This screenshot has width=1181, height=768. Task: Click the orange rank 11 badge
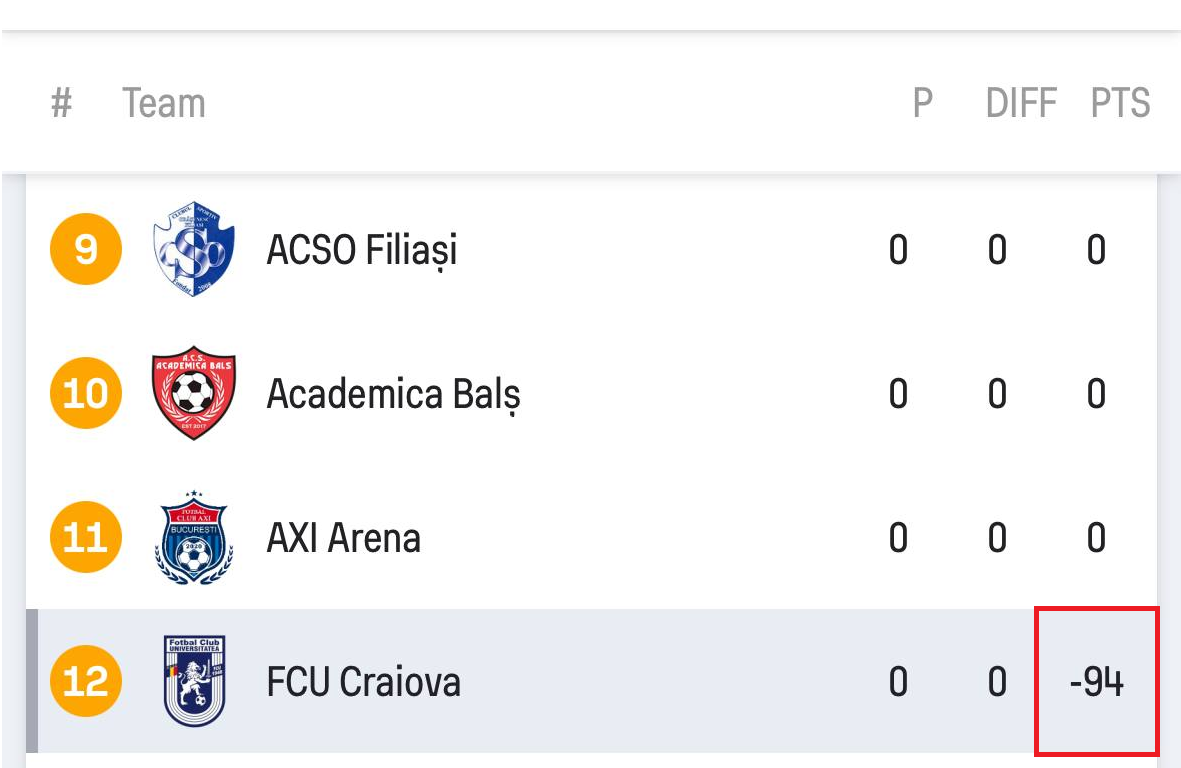pyautogui.click(x=86, y=537)
